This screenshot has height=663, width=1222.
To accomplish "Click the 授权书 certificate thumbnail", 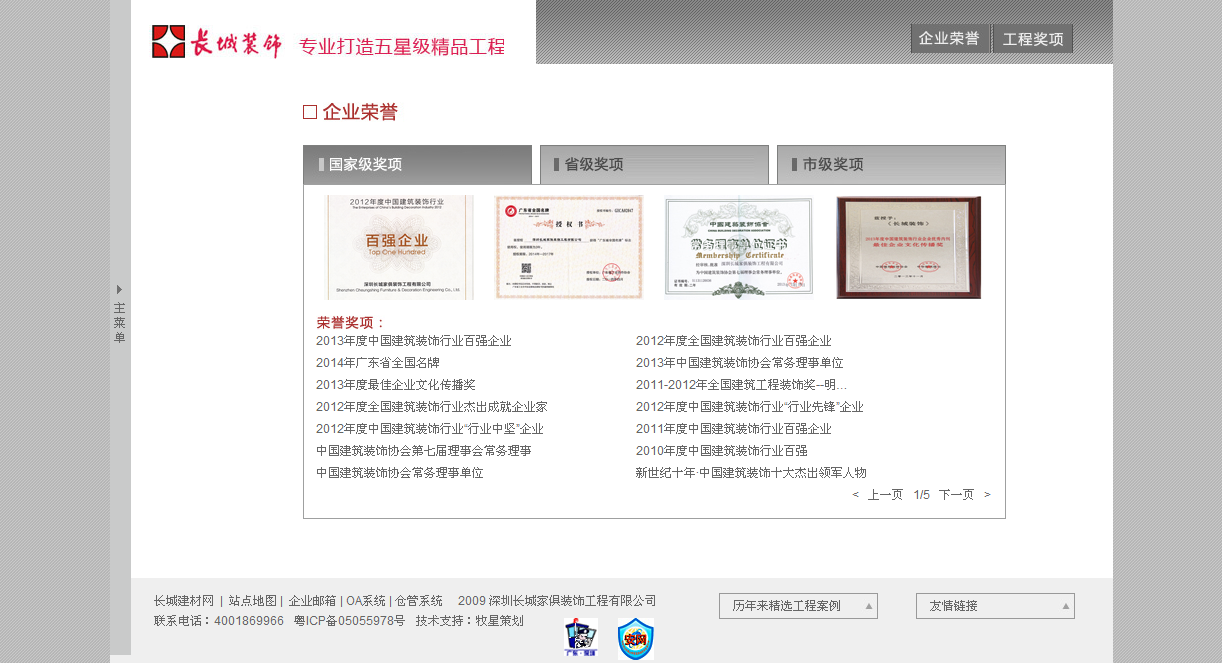I will [568, 246].
